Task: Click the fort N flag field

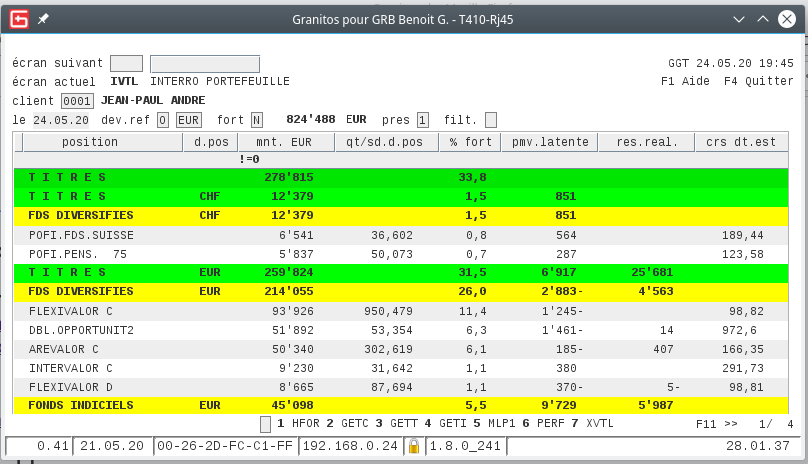Action: point(257,120)
